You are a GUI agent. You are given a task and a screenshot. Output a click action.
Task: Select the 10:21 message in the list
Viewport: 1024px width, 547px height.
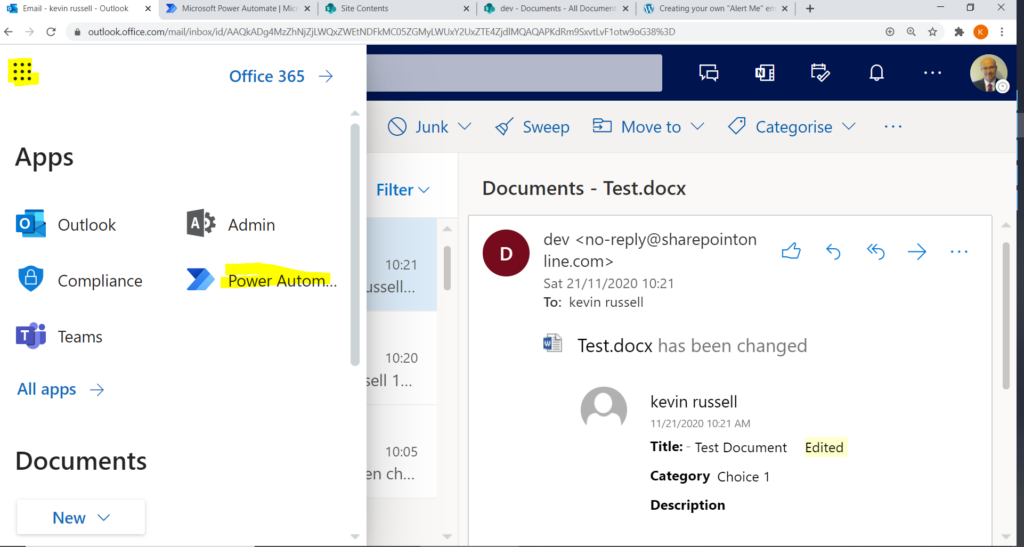[x=402, y=264]
